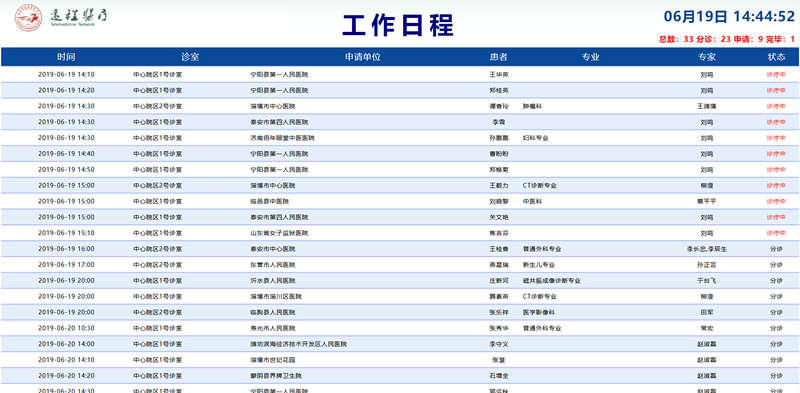Click expert name 于台飞

click(x=707, y=281)
